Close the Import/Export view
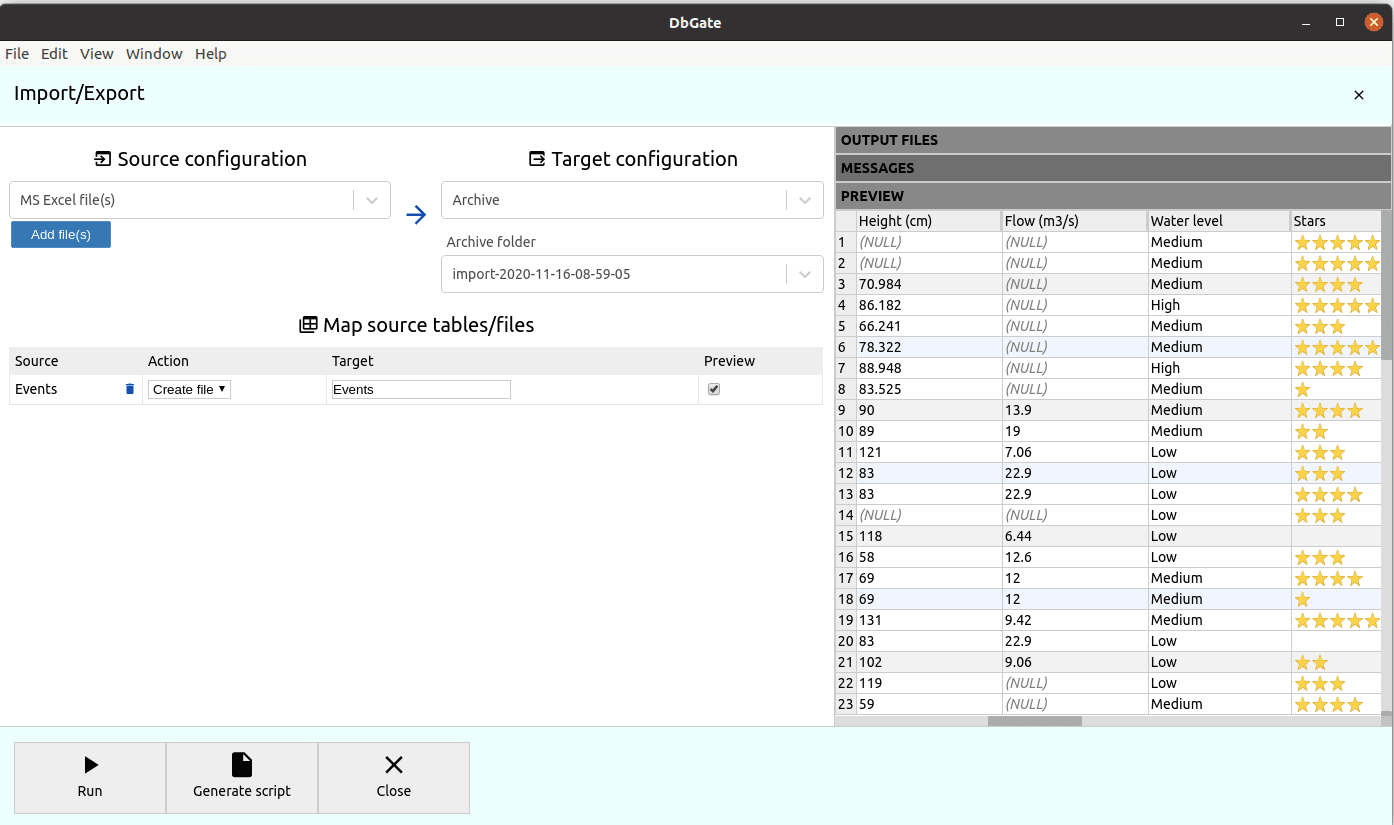This screenshot has width=1394, height=825. [x=1359, y=95]
